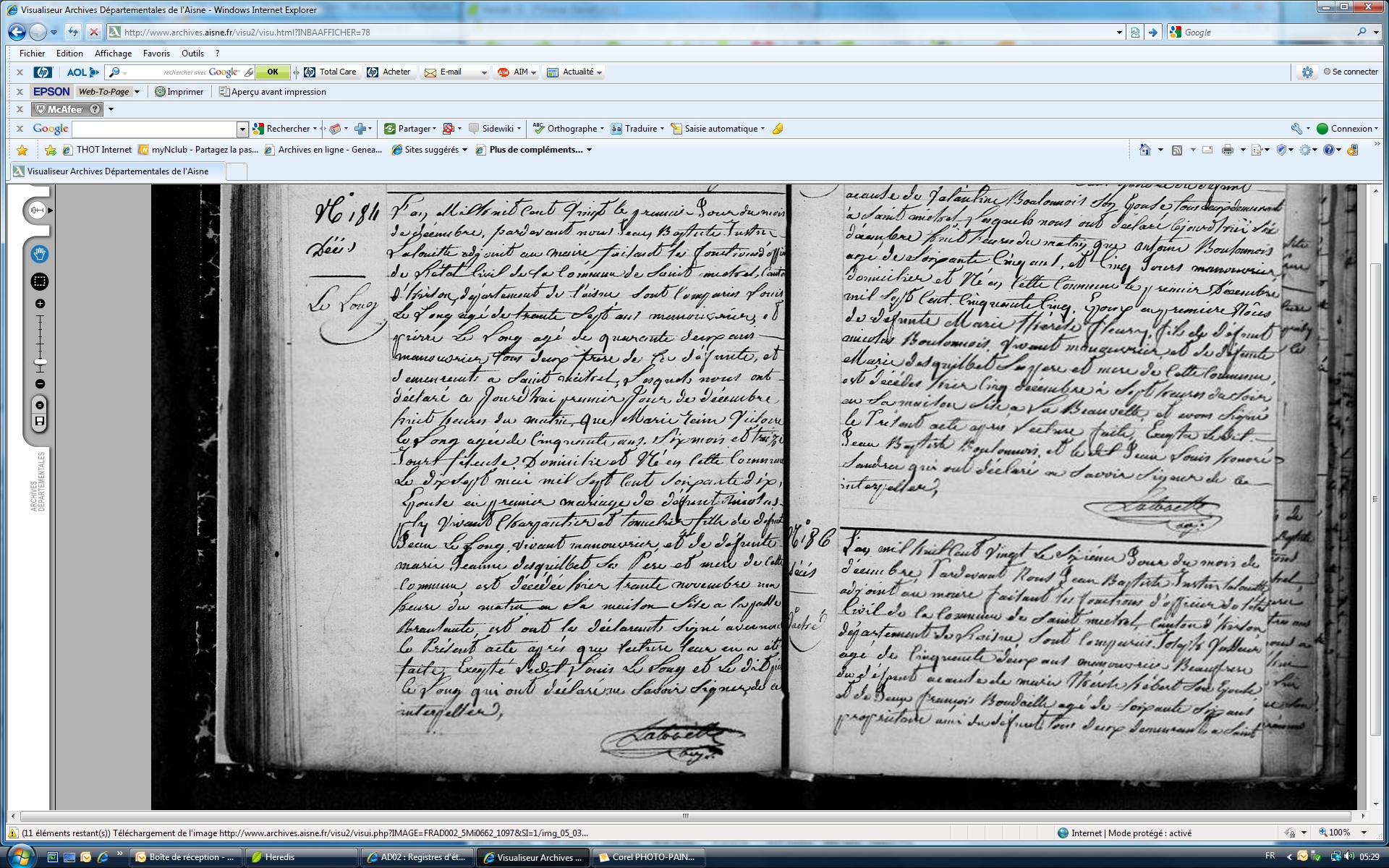
Task: Click the refresh page icon
Action: pos(73,32)
